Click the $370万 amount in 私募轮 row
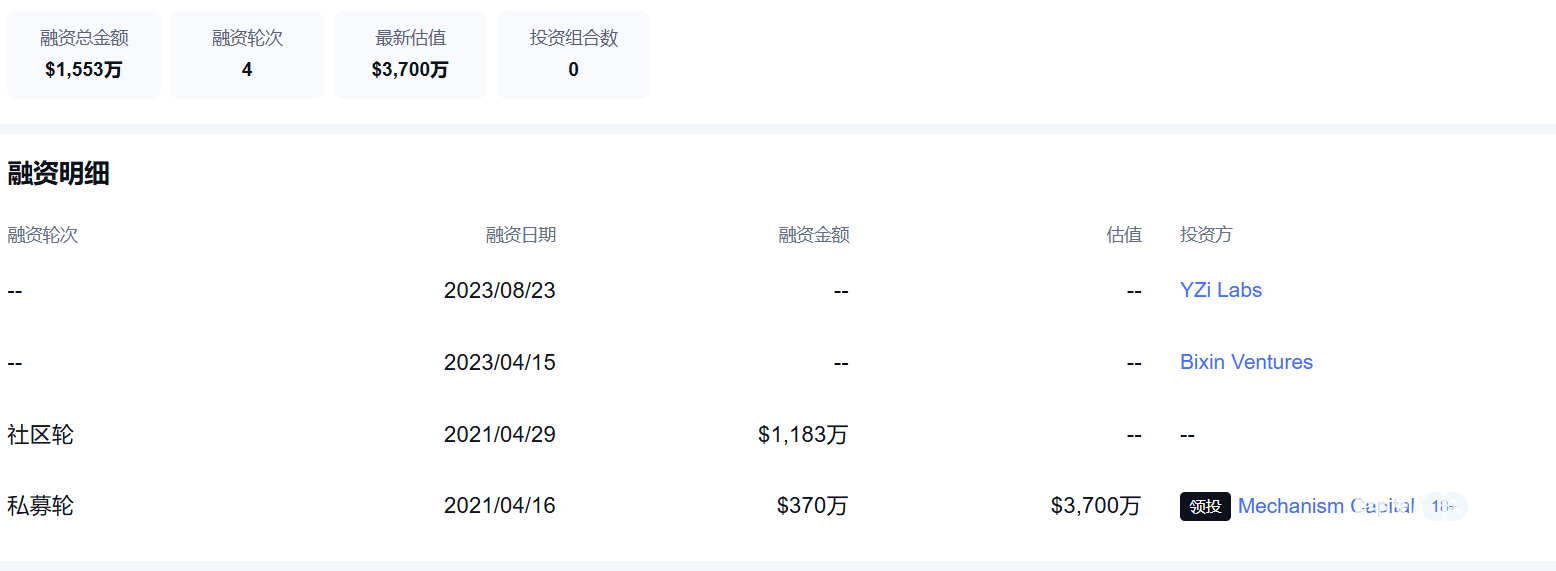This screenshot has width=1556, height=571. point(812,506)
